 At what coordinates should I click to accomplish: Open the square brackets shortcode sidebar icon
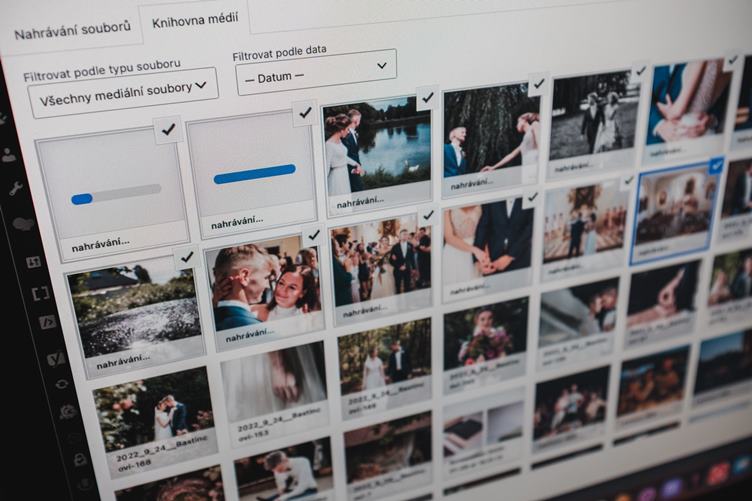(x=41, y=293)
